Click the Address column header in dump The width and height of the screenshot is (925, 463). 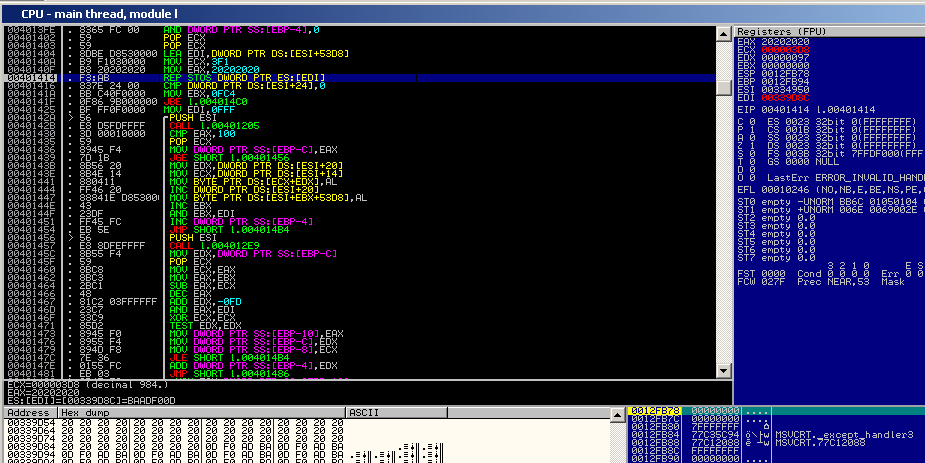[30, 412]
